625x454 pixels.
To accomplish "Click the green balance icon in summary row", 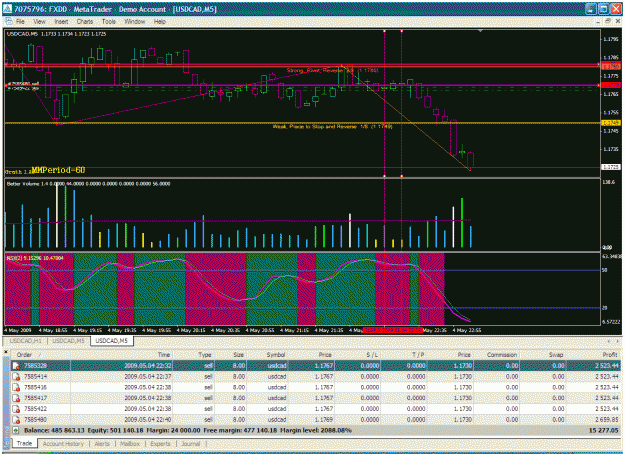I will (16, 430).
